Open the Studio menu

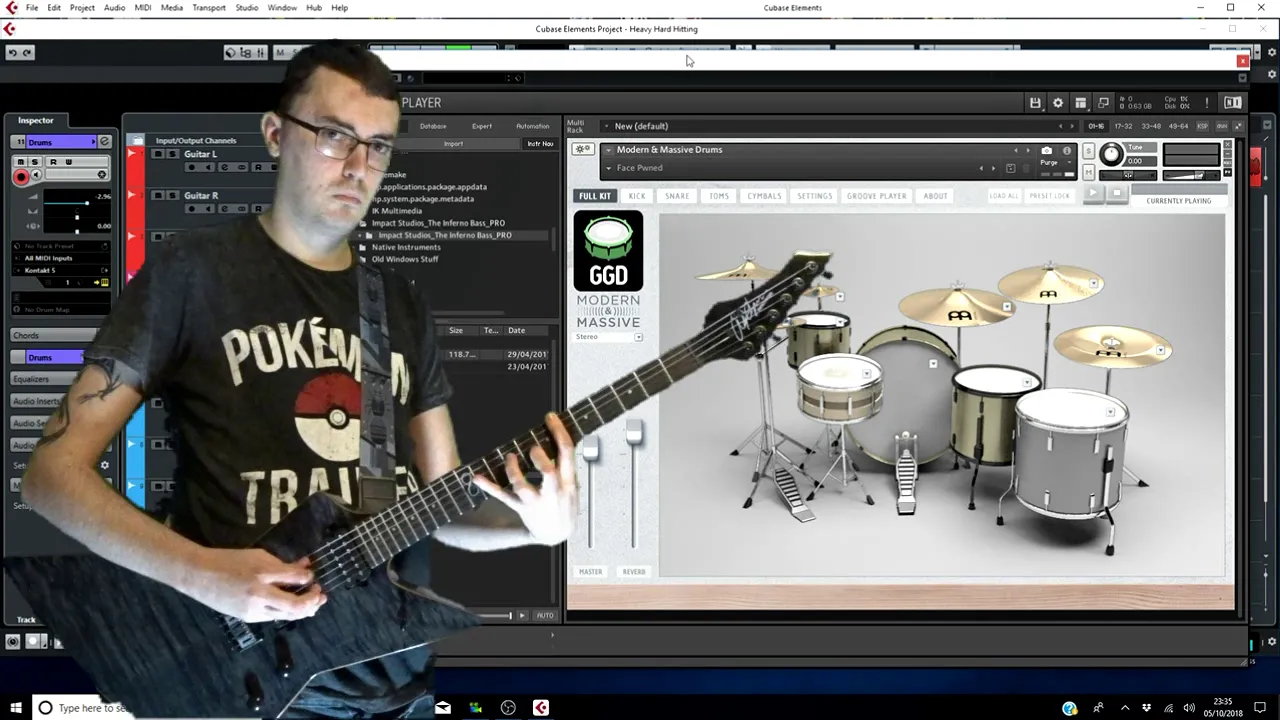coord(247,8)
